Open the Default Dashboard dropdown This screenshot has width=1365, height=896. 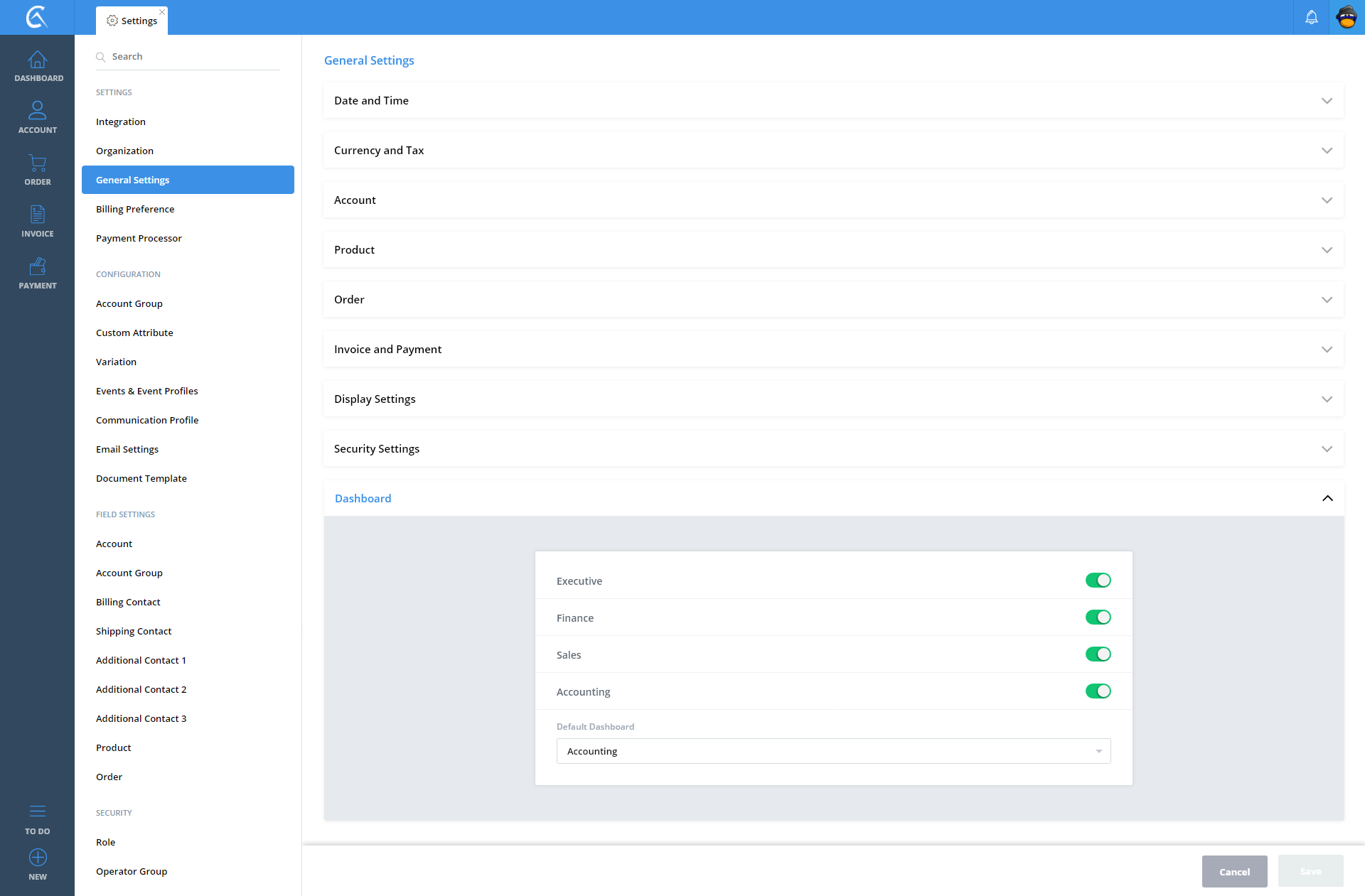[x=833, y=751]
